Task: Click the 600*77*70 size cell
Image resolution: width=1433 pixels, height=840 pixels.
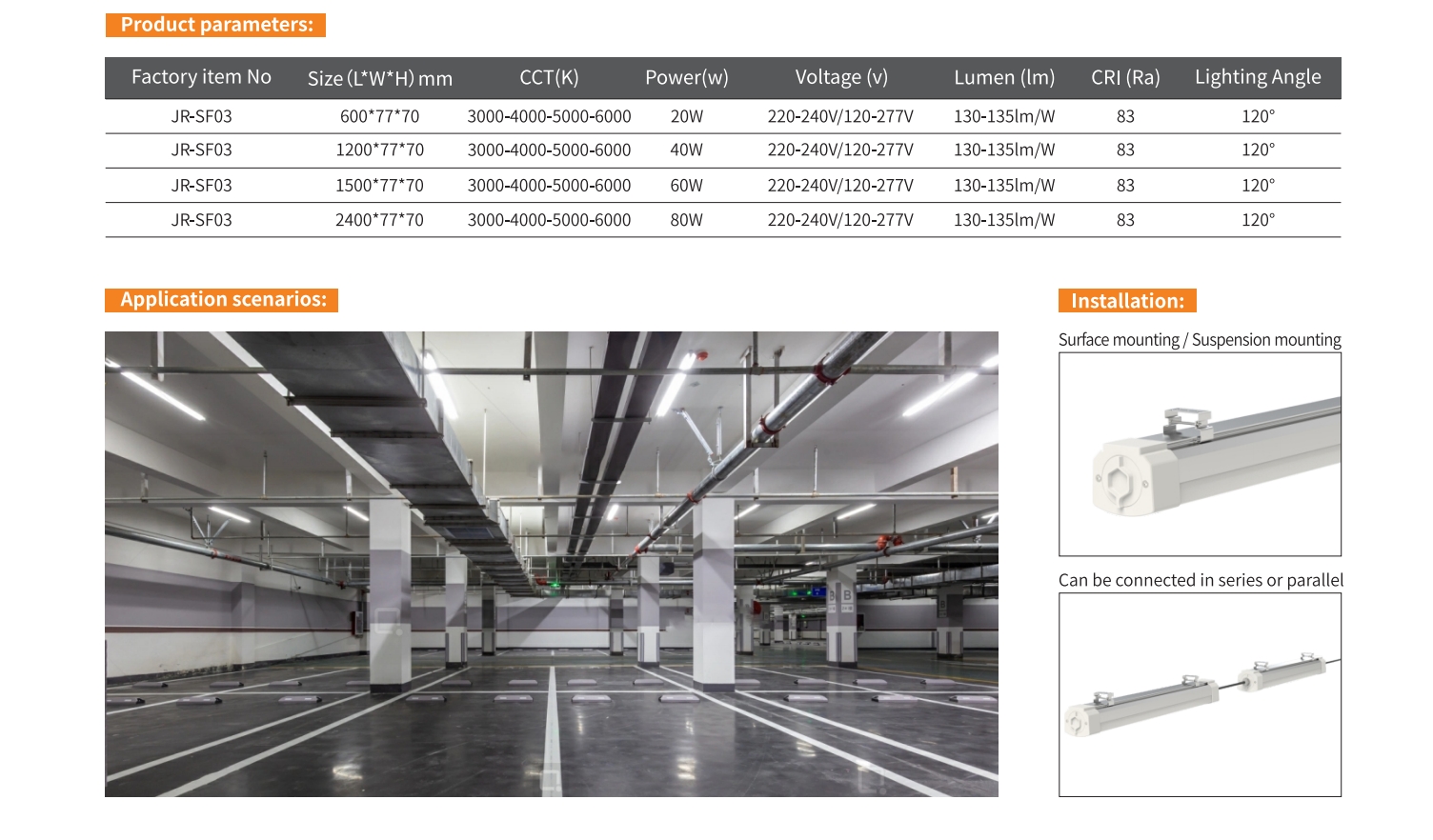Action: point(379,116)
